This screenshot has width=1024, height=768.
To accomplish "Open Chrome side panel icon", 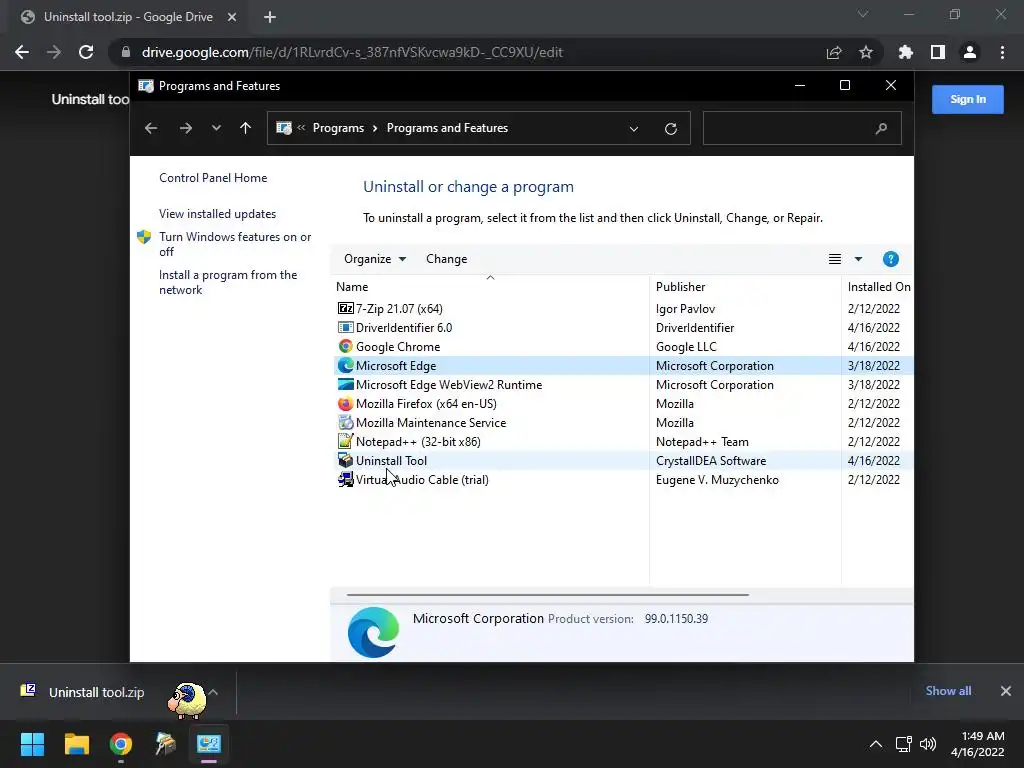I will pyautogui.click(x=938, y=52).
